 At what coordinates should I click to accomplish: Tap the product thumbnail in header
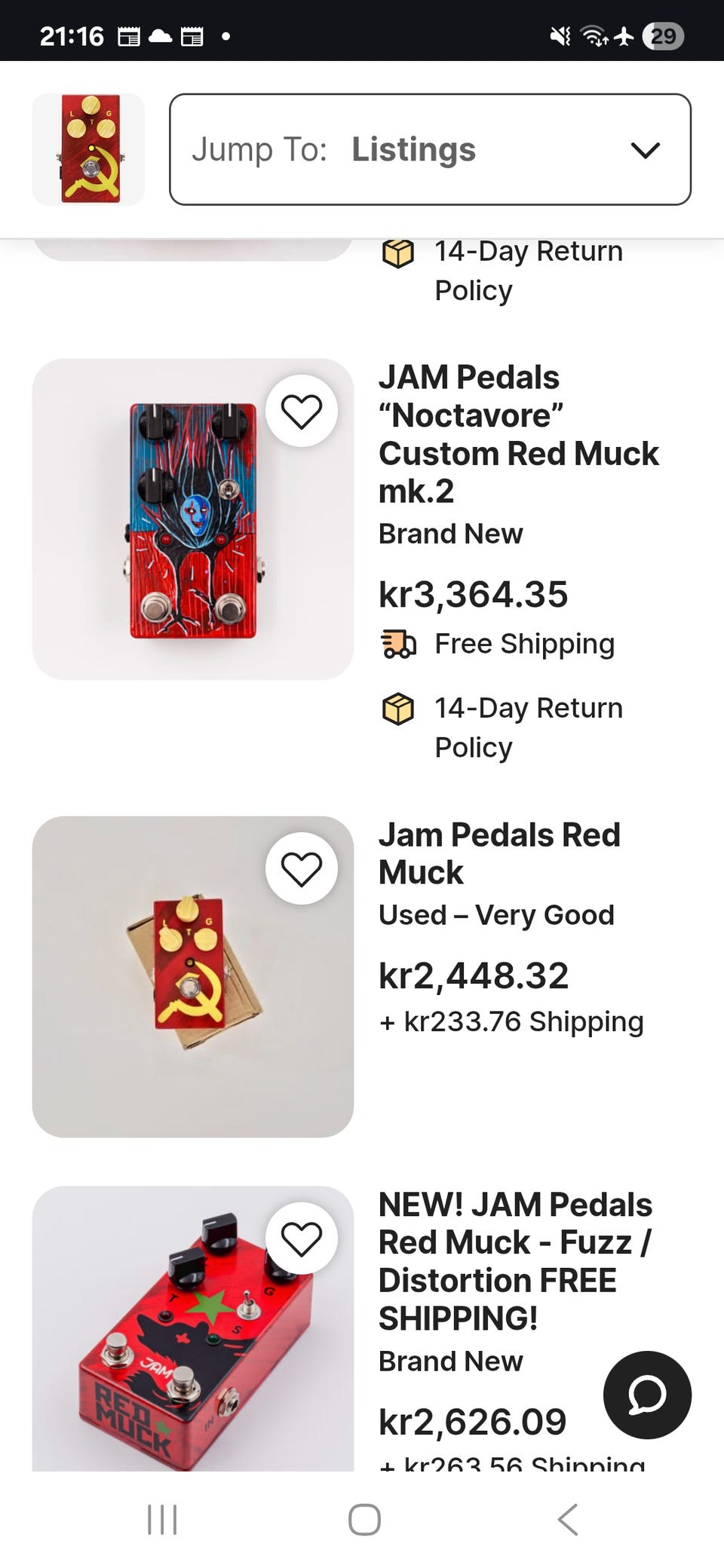88,149
